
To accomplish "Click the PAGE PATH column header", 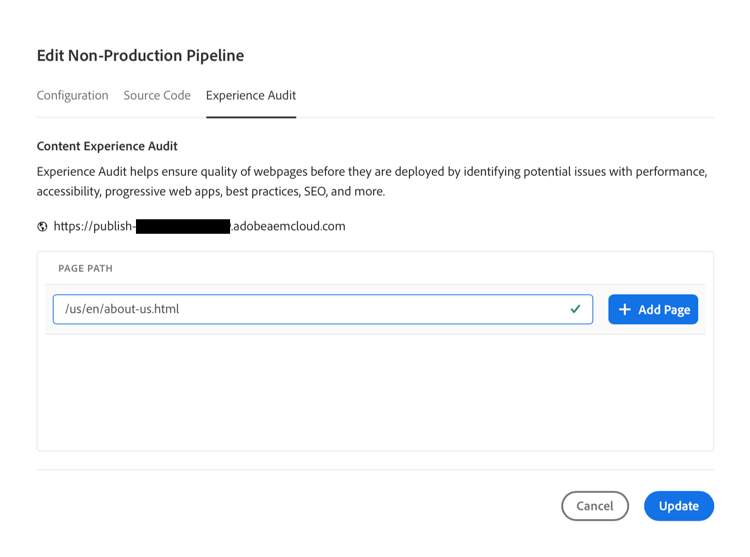I will tap(85, 268).
